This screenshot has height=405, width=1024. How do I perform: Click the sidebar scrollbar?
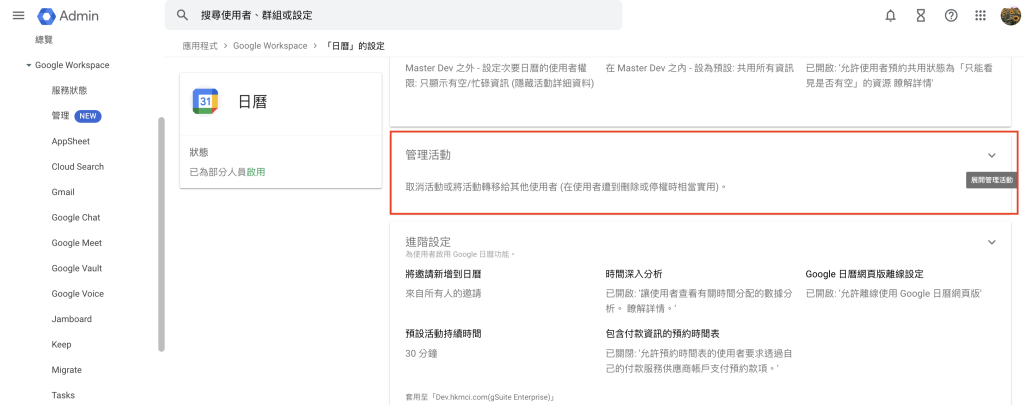tap(161, 234)
